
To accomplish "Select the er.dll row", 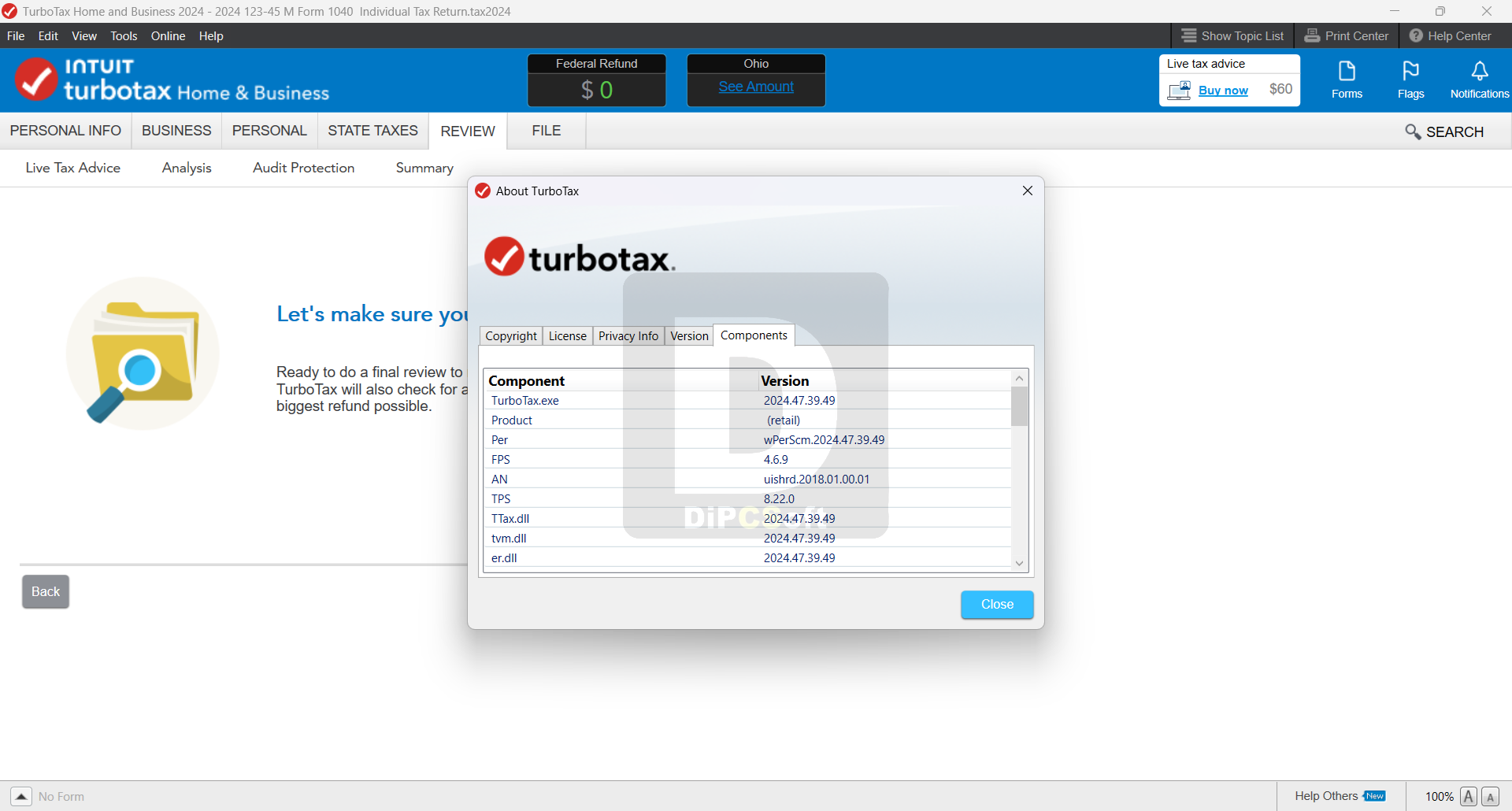I will tap(748, 557).
